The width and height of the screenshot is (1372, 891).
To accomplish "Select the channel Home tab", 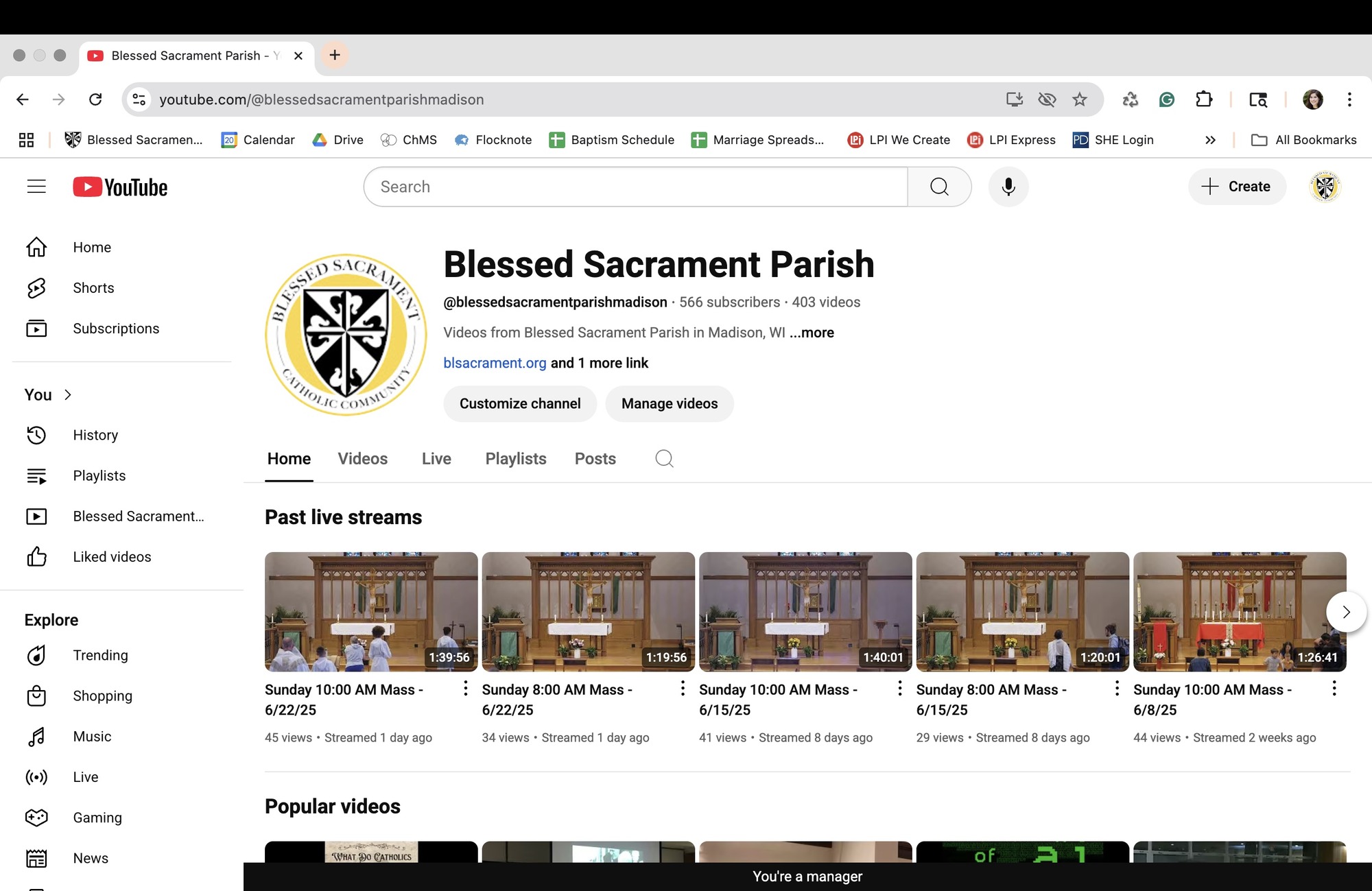I will (x=289, y=459).
